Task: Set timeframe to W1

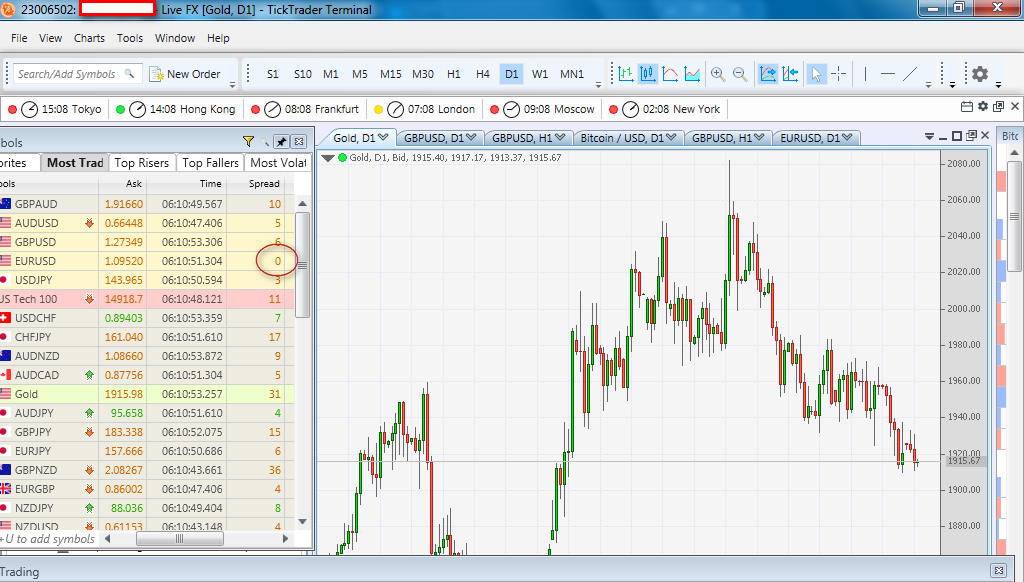Action: pyautogui.click(x=540, y=74)
